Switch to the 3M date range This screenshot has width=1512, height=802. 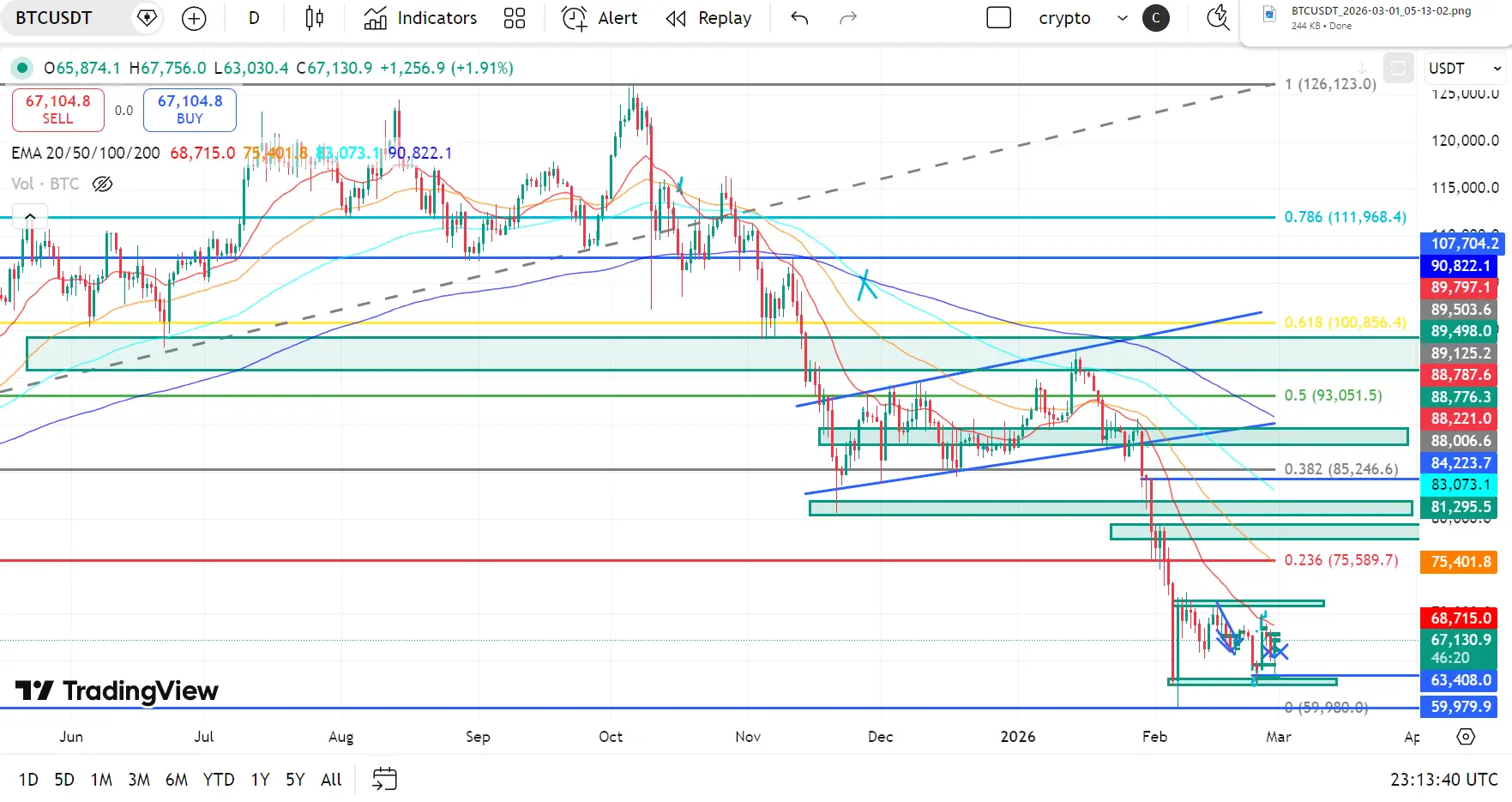click(x=139, y=780)
